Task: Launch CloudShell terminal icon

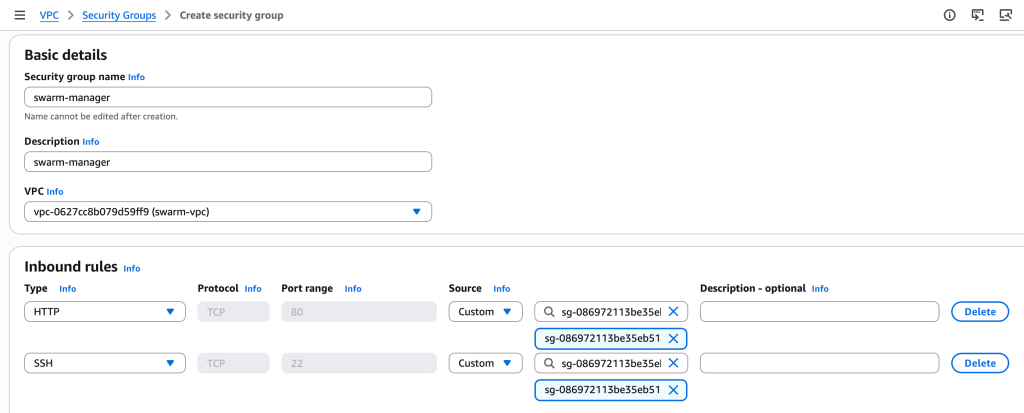Action: tap(977, 15)
